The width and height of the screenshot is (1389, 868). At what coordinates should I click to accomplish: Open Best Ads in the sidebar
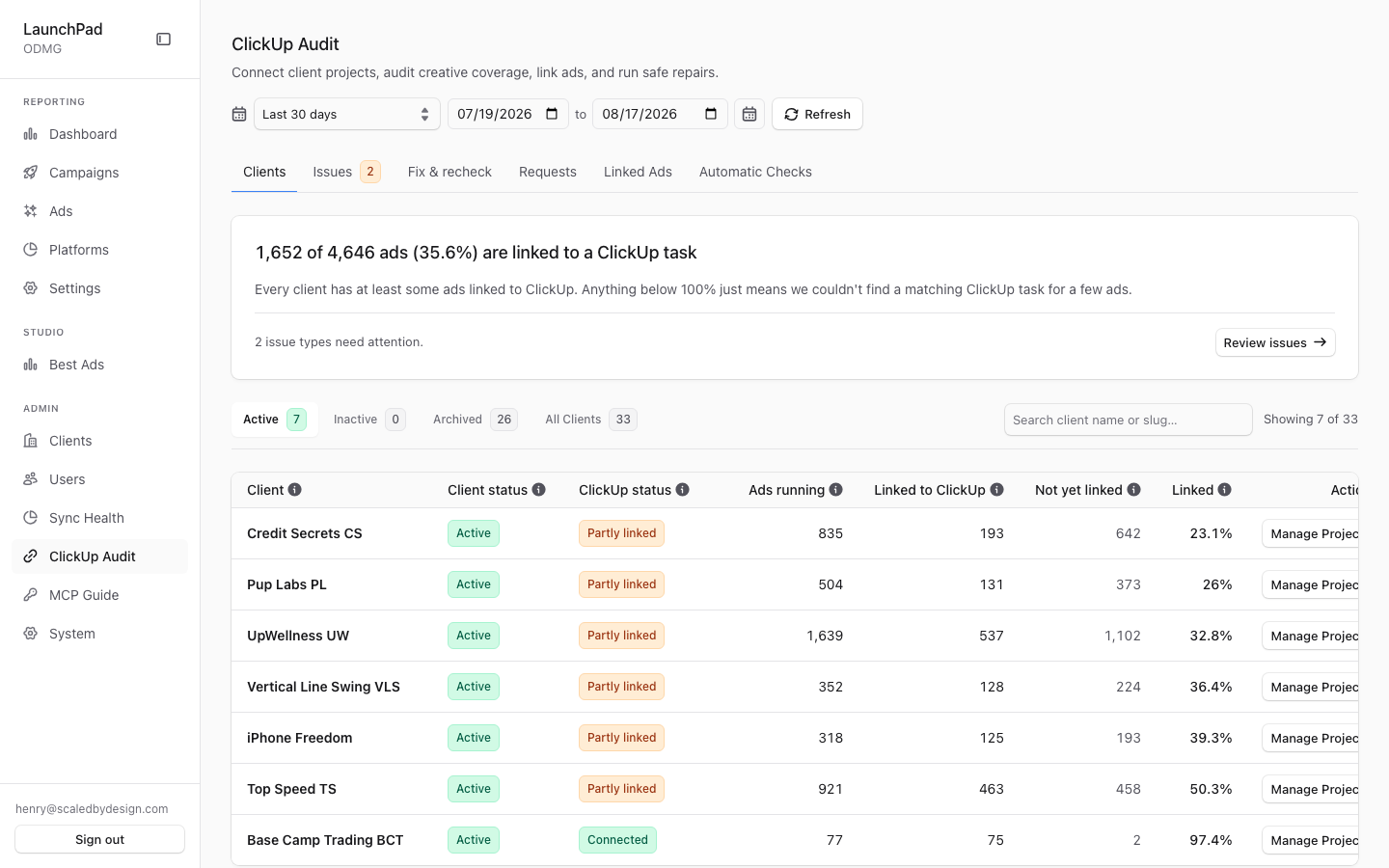coord(99,365)
